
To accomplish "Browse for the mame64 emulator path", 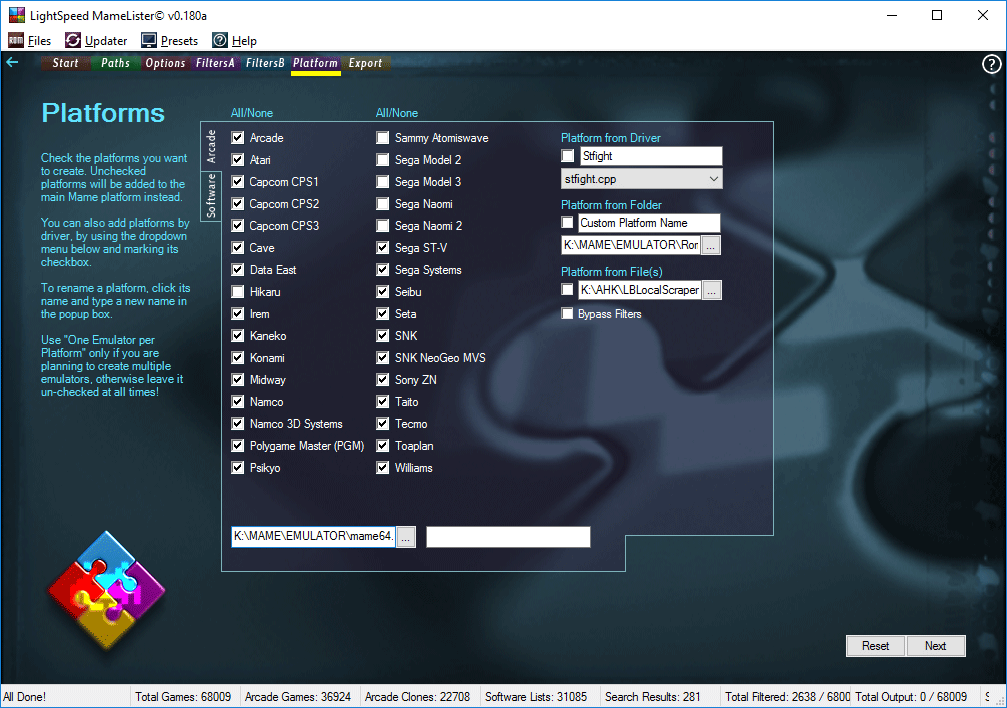I will pos(406,537).
